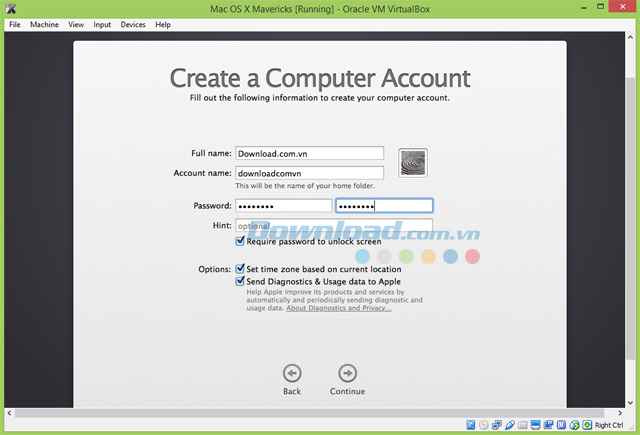
Task: Click the keyboard capture green arrow icon
Action: (x=587, y=425)
